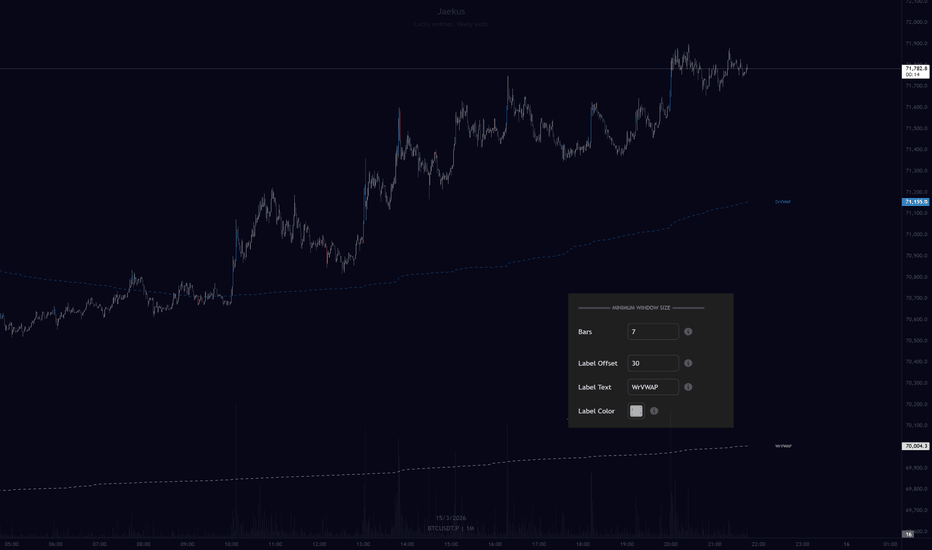
Task: Click the white WrVWAP label on the chart
Action: tap(783, 446)
